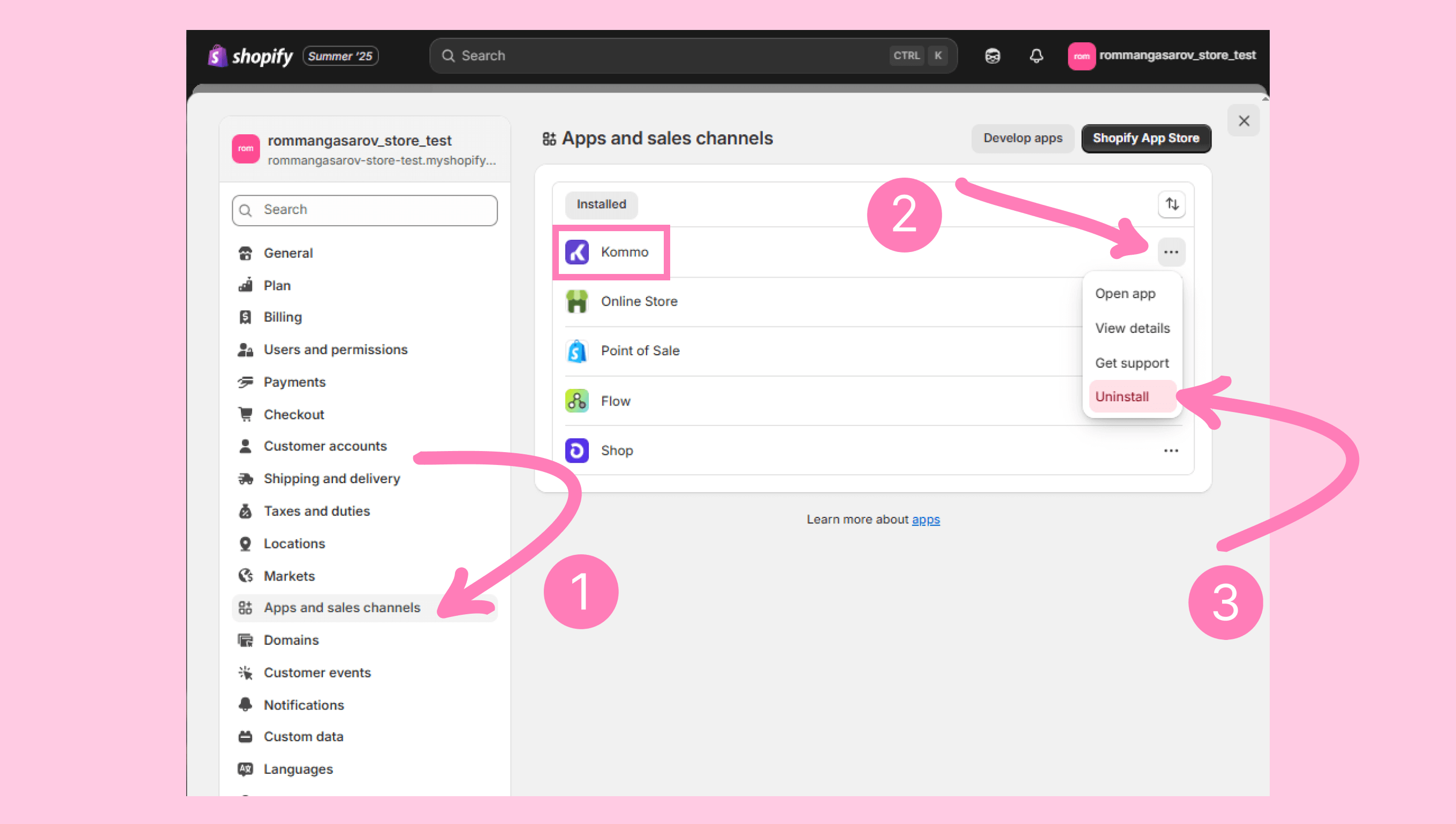
Task: Click the Apps and sales channels heading
Action: (666, 138)
